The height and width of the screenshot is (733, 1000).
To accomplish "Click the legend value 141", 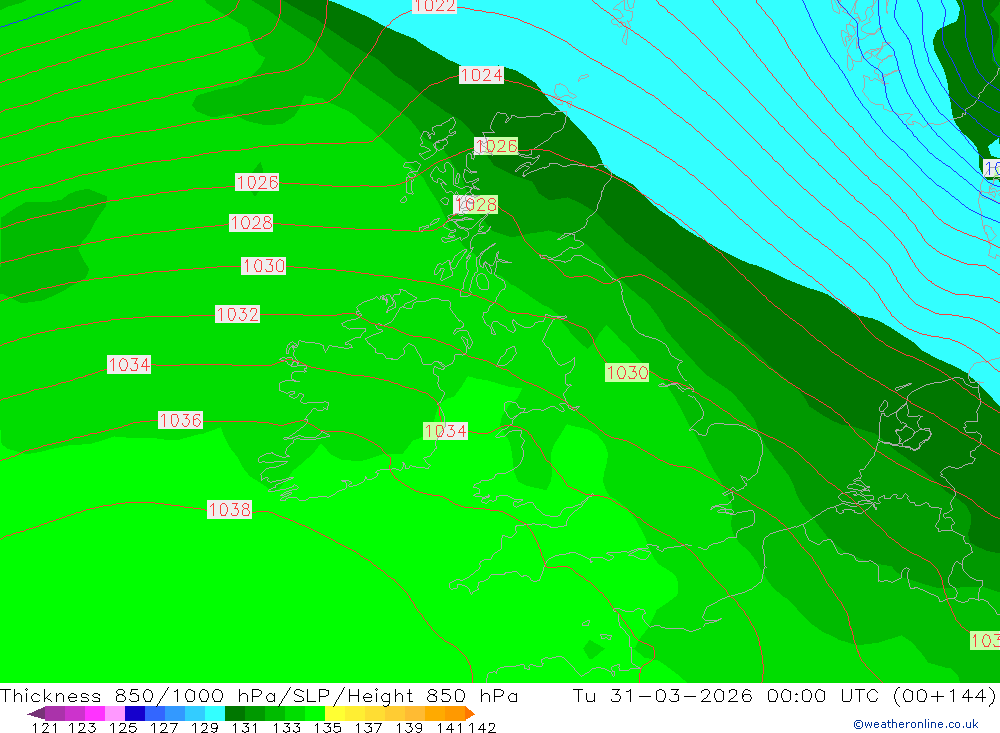I will pos(450,728).
